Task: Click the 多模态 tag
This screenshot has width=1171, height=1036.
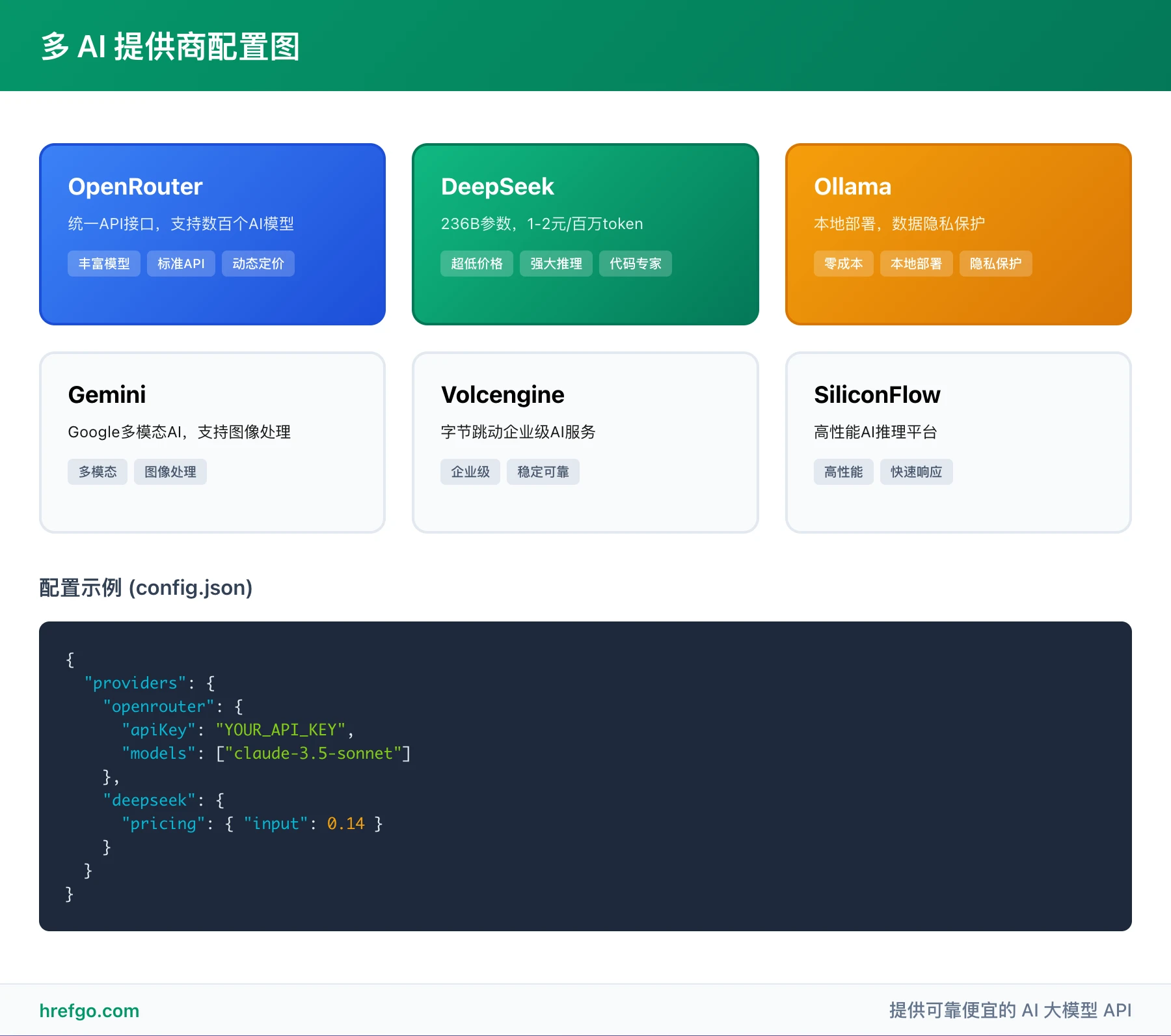Action: [98, 472]
